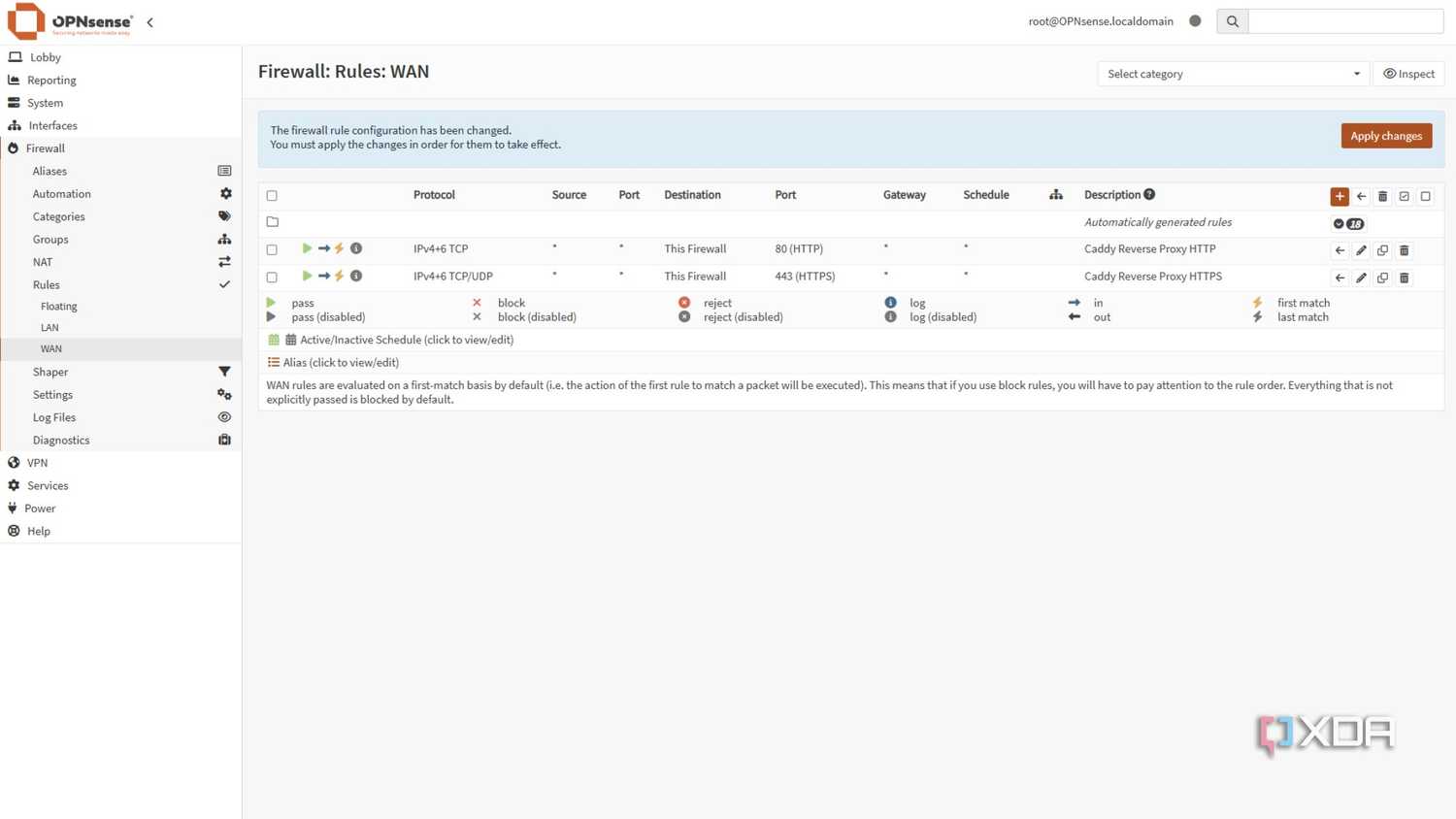
Task: Open the Lobby page
Action: point(120,57)
